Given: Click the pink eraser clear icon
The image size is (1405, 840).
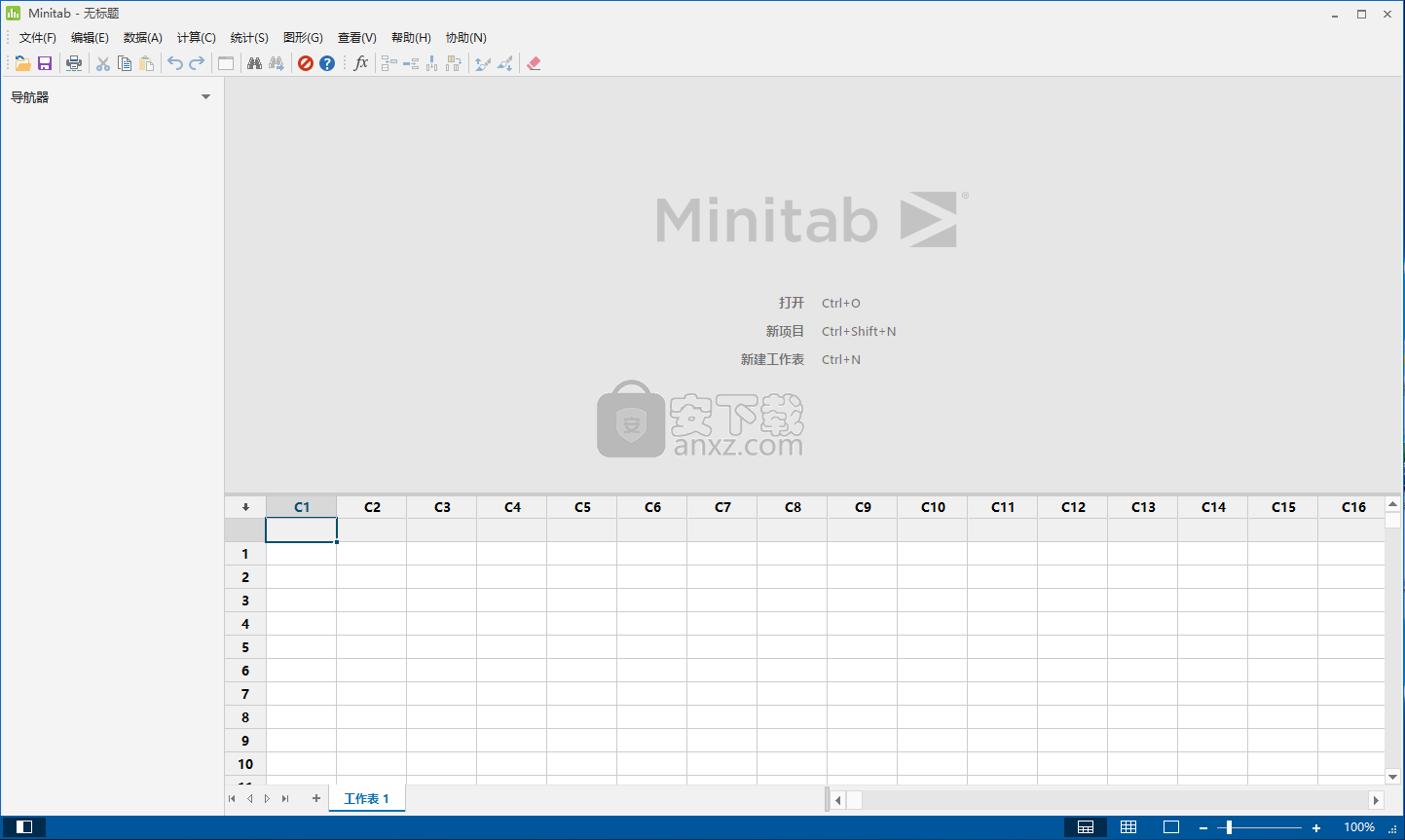Looking at the screenshot, I should point(534,63).
